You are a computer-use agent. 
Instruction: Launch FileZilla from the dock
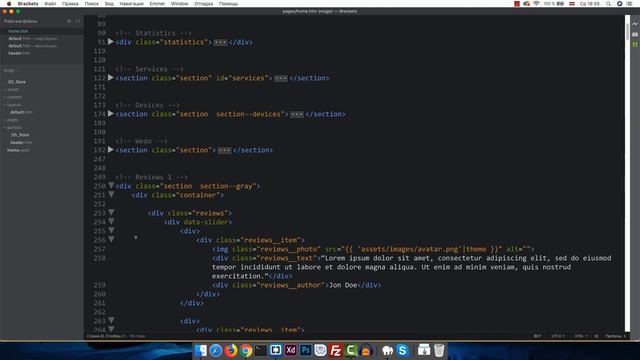336,350
